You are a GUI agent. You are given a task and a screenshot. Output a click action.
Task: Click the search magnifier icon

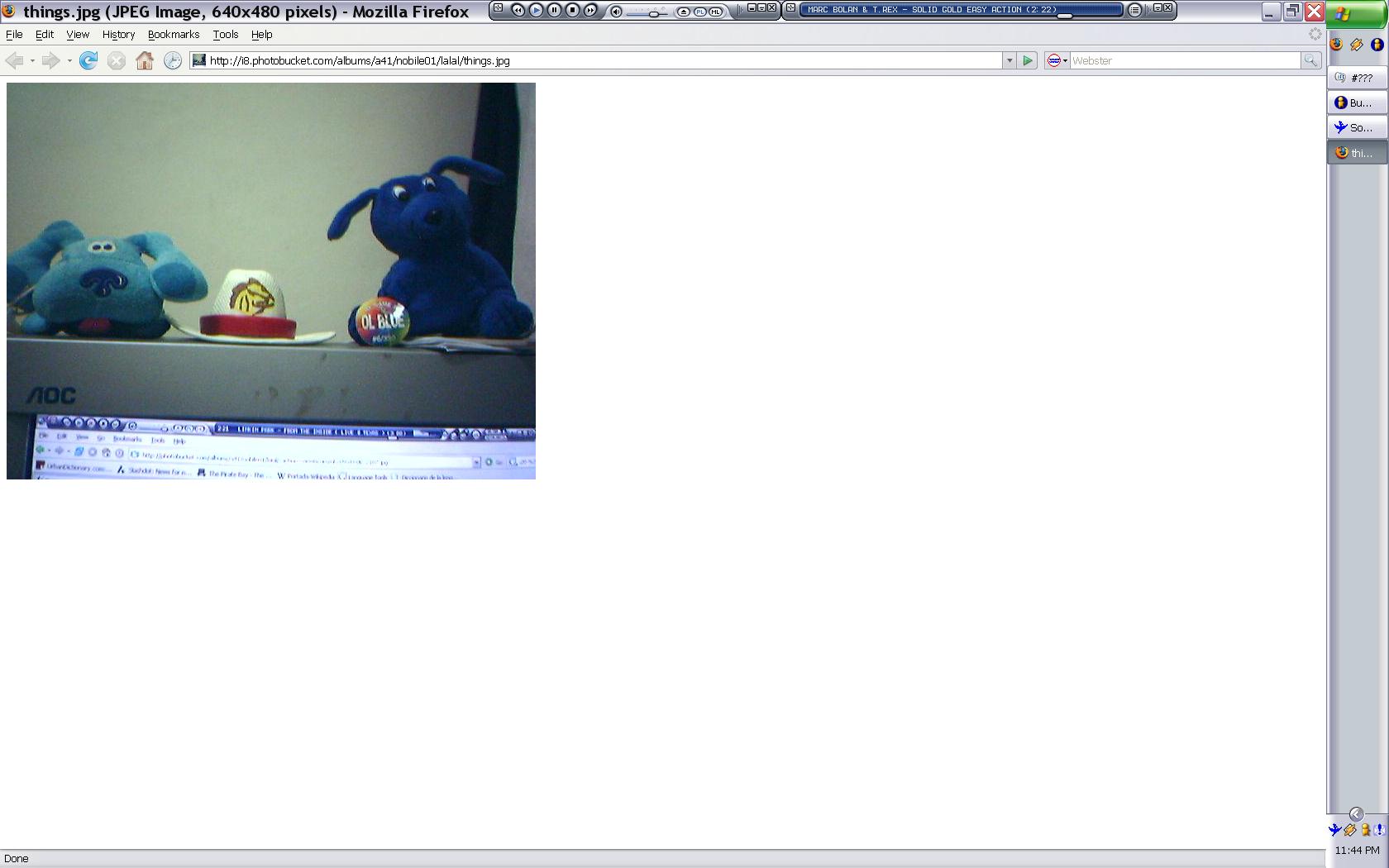pyautogui.click(x=1310, y=60)
